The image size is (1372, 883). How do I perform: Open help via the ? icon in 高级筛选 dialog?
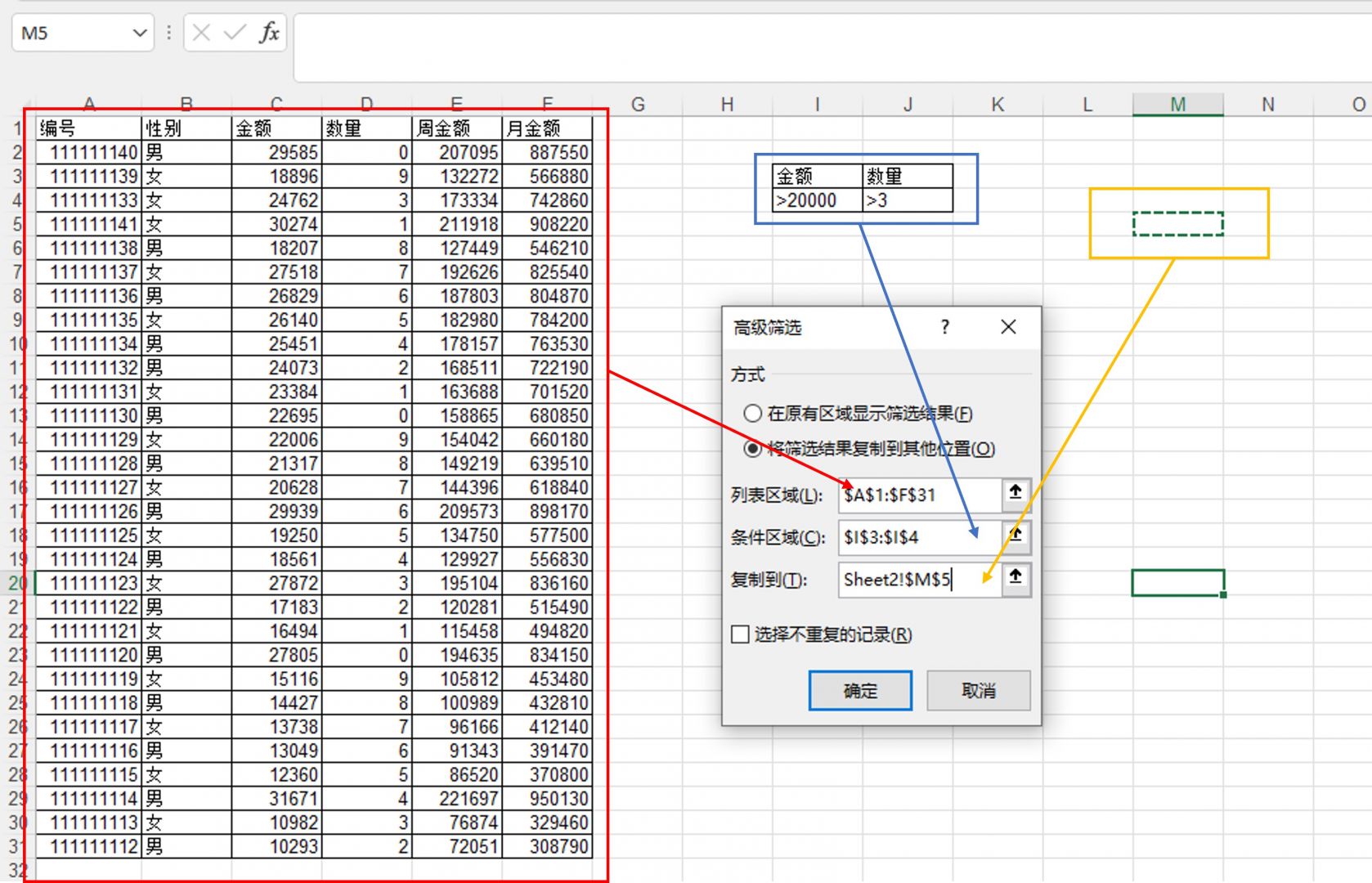pos(944,327)
